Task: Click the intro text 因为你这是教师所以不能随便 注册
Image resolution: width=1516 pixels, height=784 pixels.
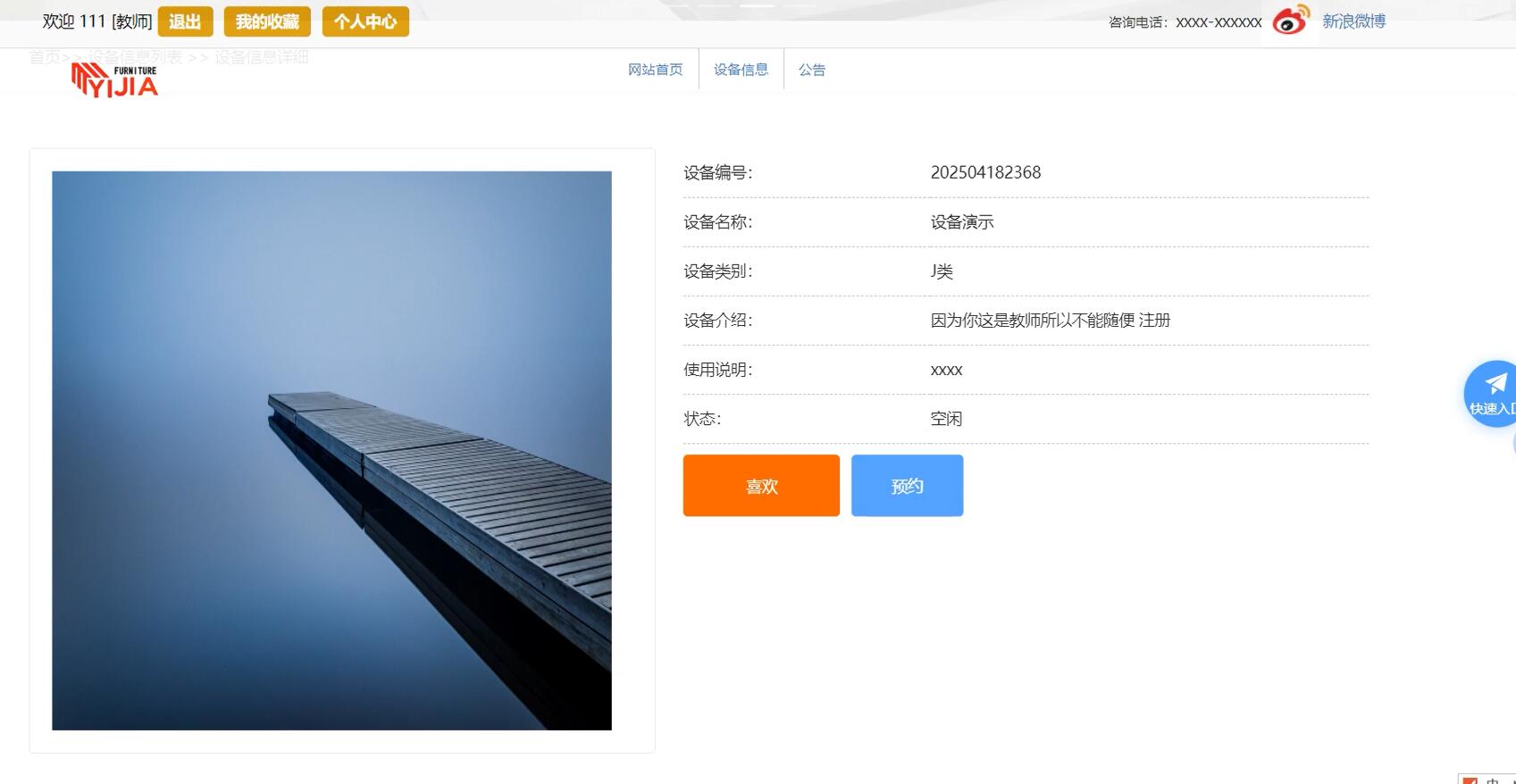Action: pos(1051,321)
